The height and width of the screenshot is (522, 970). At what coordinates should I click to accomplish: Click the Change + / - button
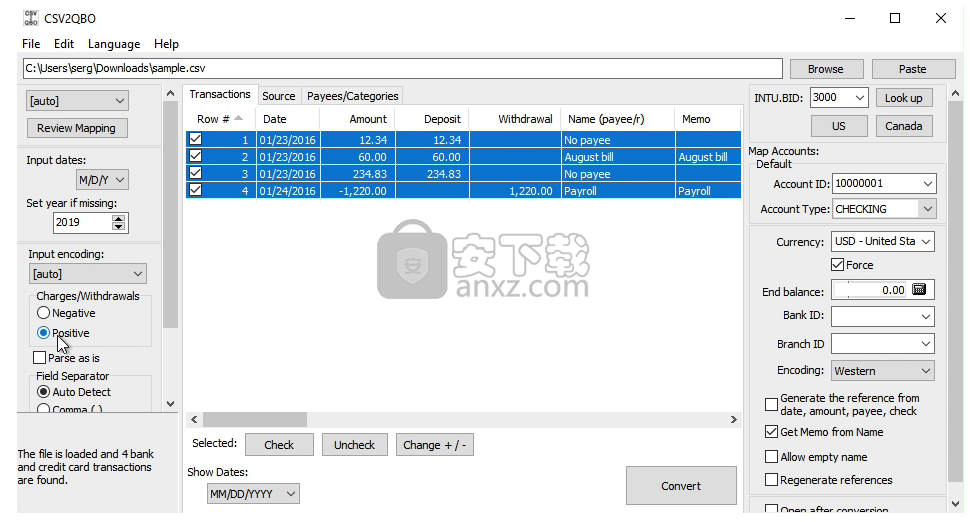click(434, 445)
